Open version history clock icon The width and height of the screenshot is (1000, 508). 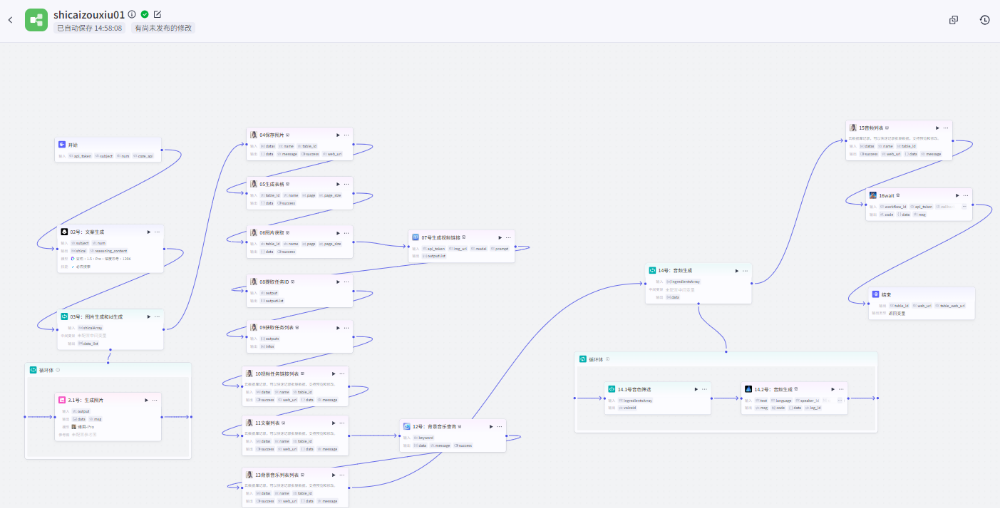984,20
